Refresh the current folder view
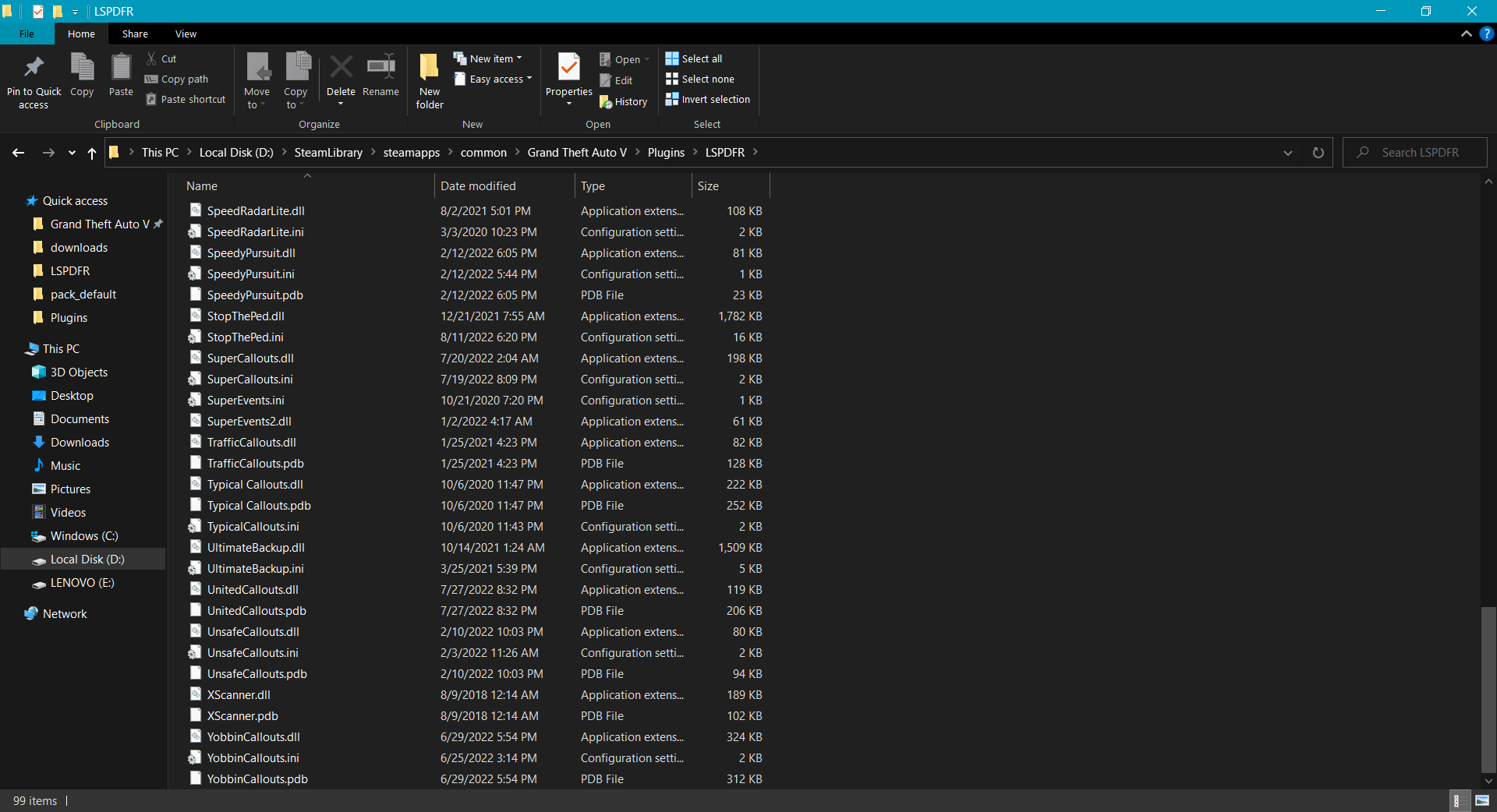Image resolution: width=1497 pixels, height=812 pixels. point(1318,153)
